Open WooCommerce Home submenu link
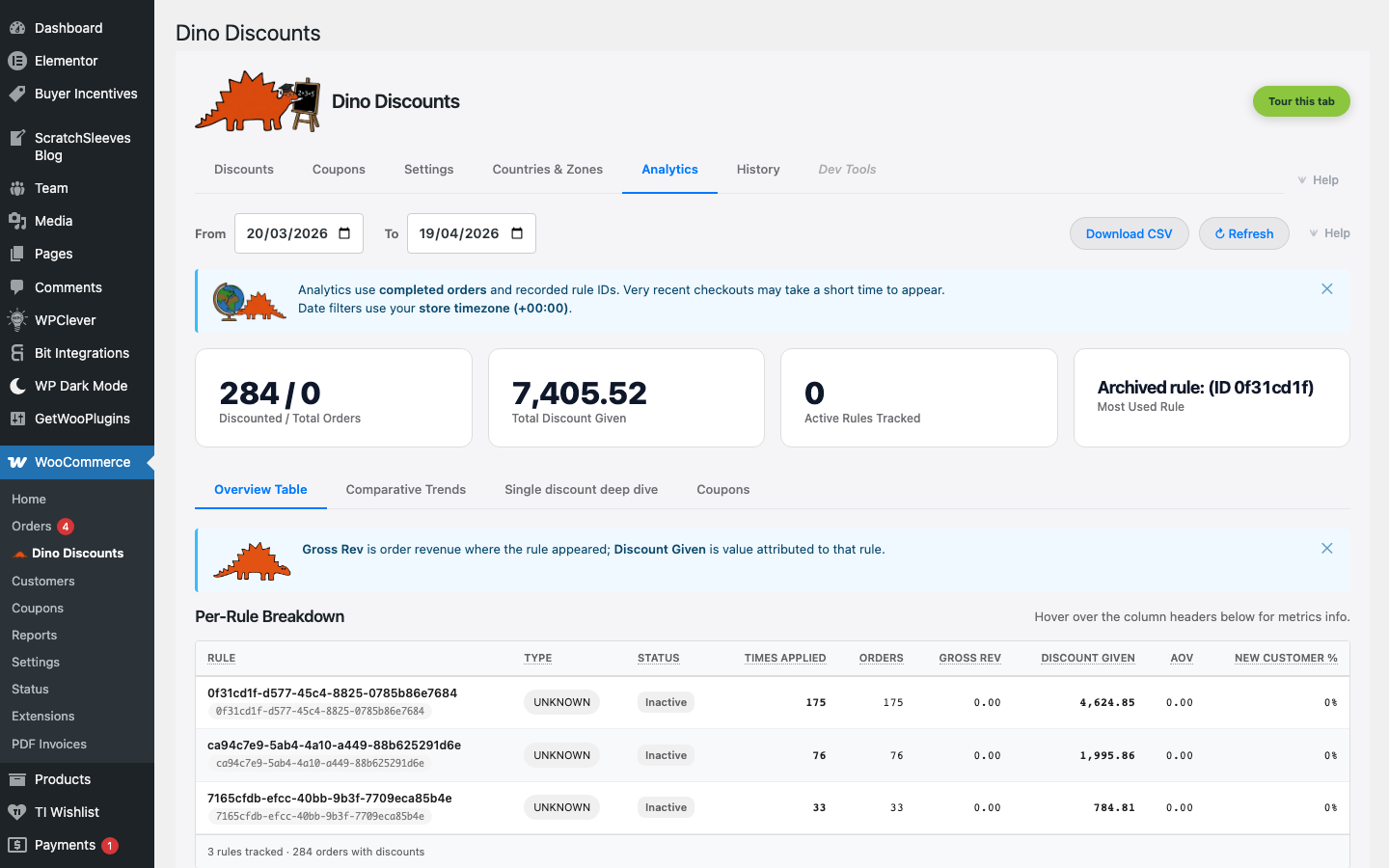This screenshot has width=1389, height=868. click(29, 499)
